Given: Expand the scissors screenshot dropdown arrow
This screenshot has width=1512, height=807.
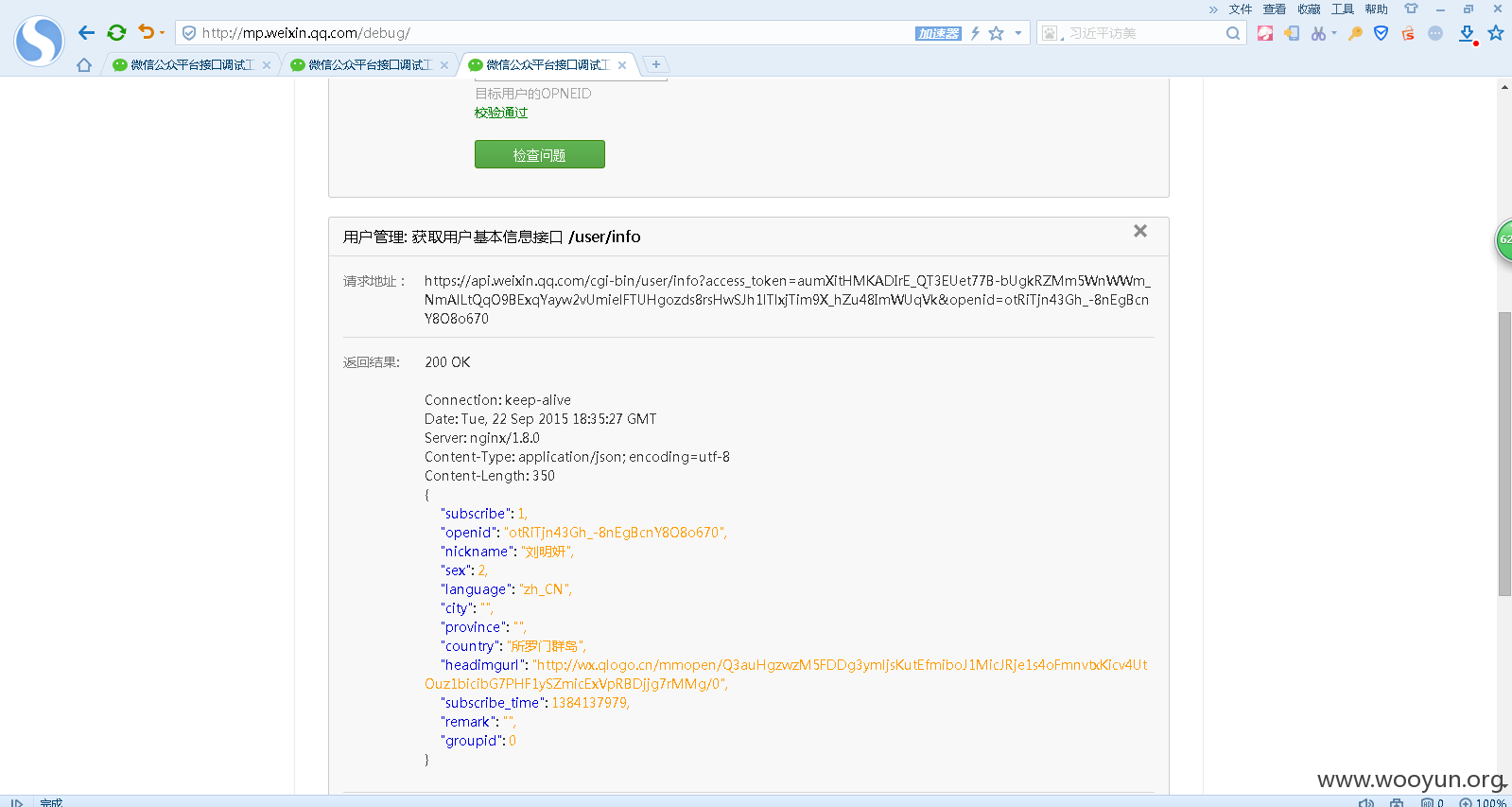Looking at the screenshot, I should [x=1334, y=33].
